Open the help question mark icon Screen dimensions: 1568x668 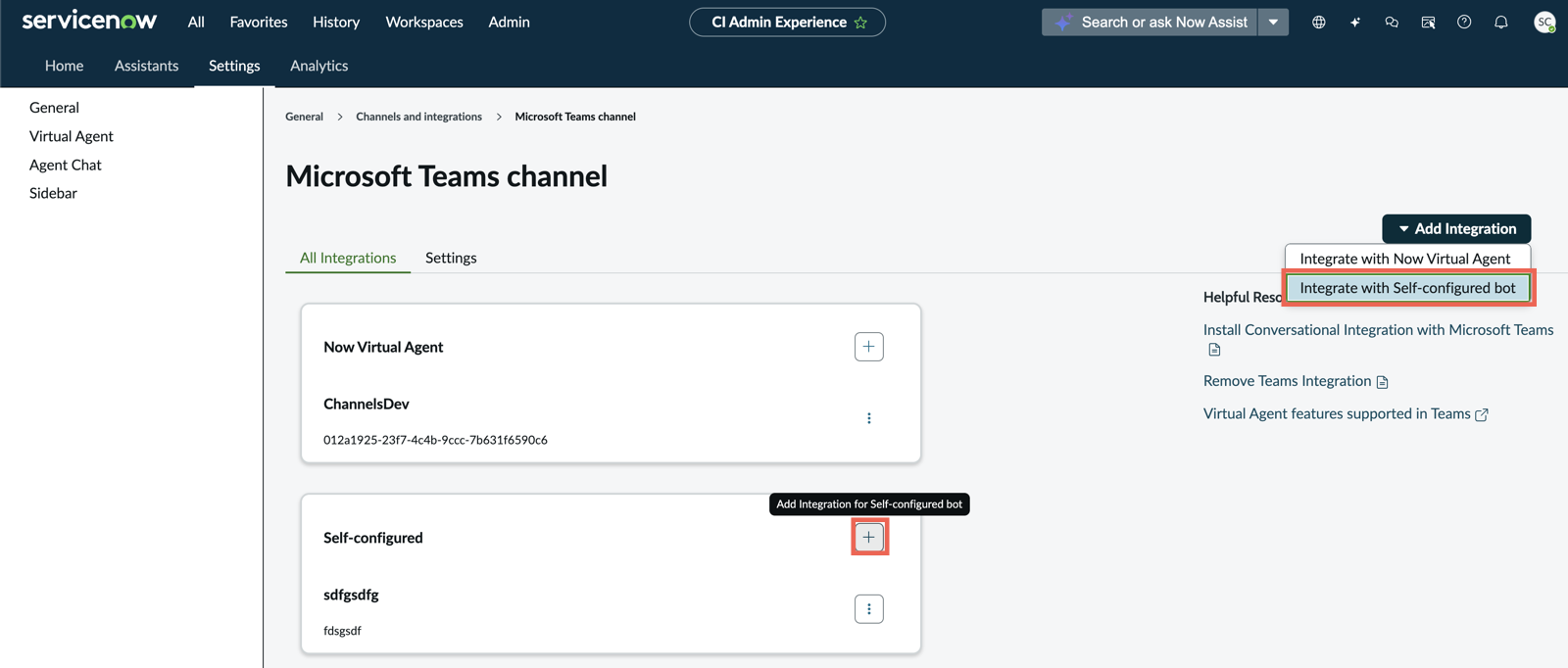[1464, 22]
